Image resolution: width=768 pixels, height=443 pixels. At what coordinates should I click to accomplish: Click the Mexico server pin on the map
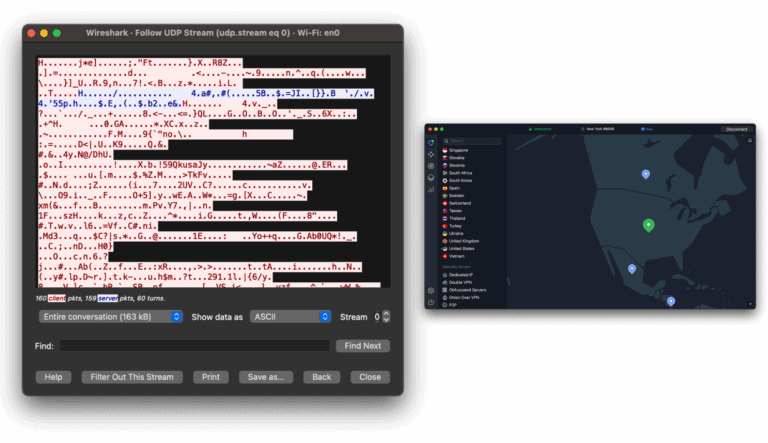632,269
